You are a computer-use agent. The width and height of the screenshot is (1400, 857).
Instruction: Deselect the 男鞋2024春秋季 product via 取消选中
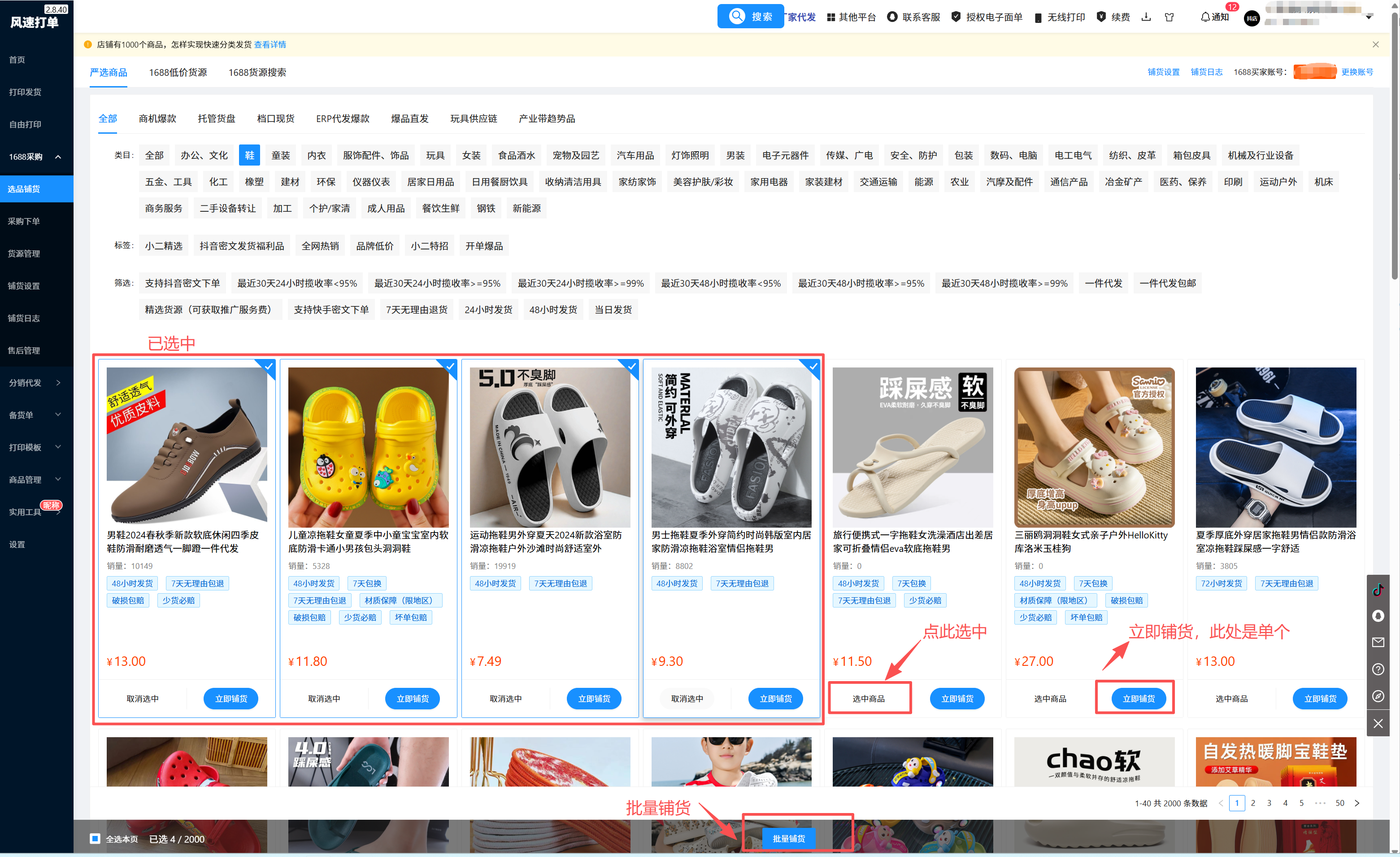pos(143,698)
